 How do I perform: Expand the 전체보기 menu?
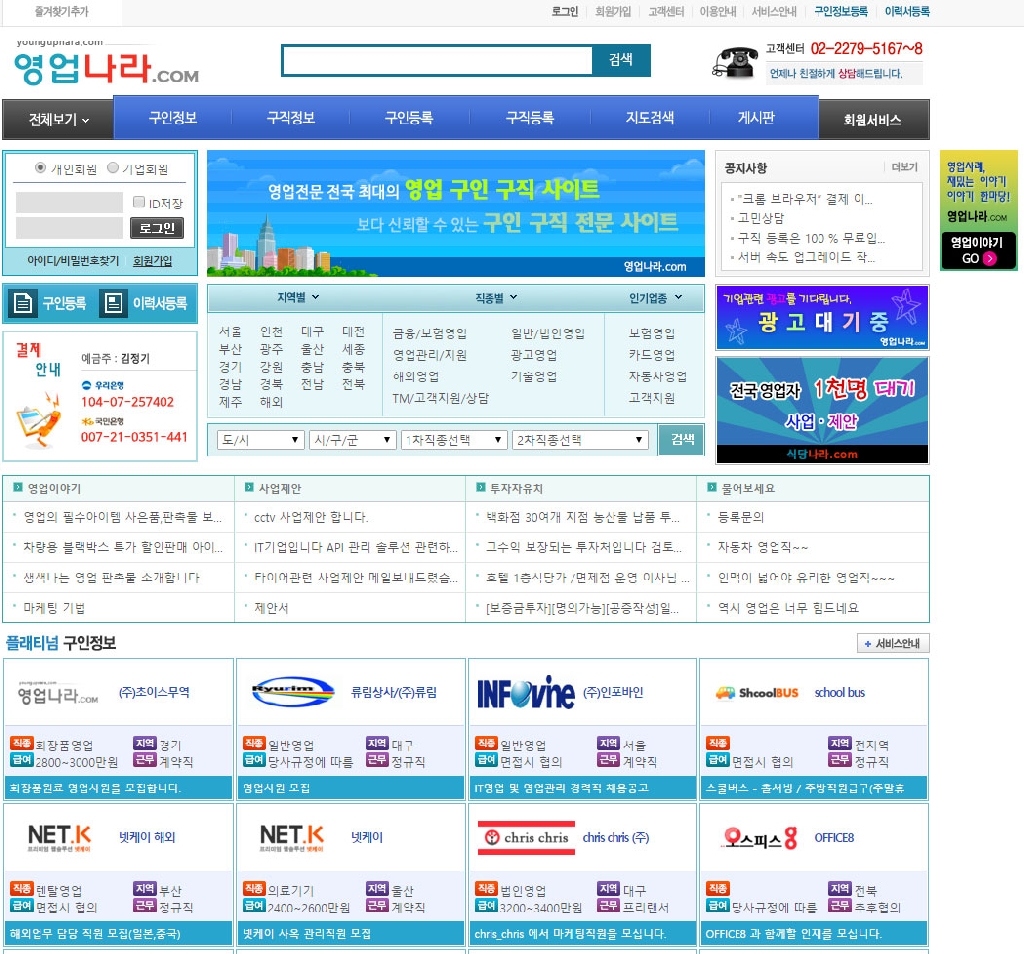[58, 120]
